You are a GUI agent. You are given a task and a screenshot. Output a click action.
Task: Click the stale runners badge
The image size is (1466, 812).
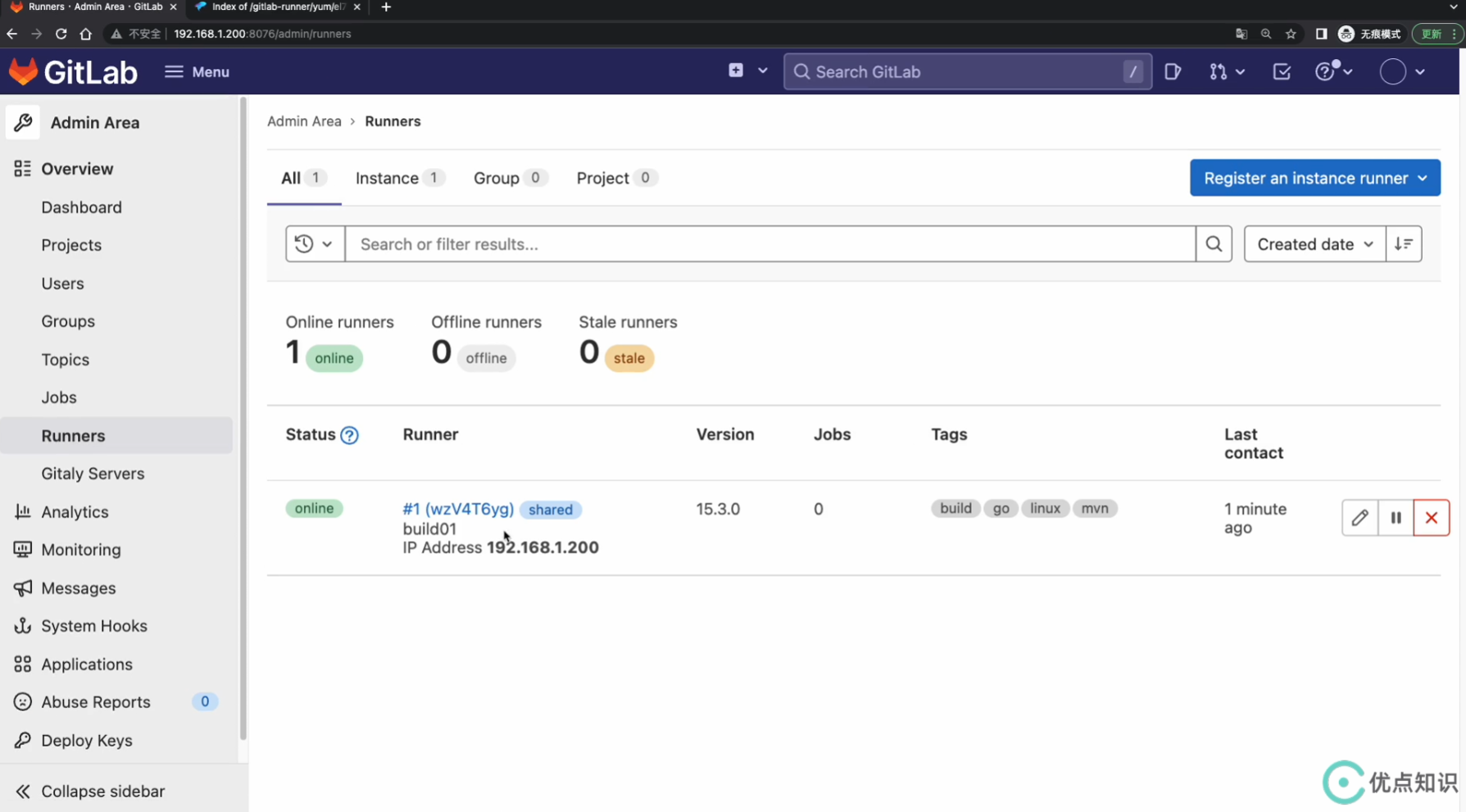(x=629, y=358)
